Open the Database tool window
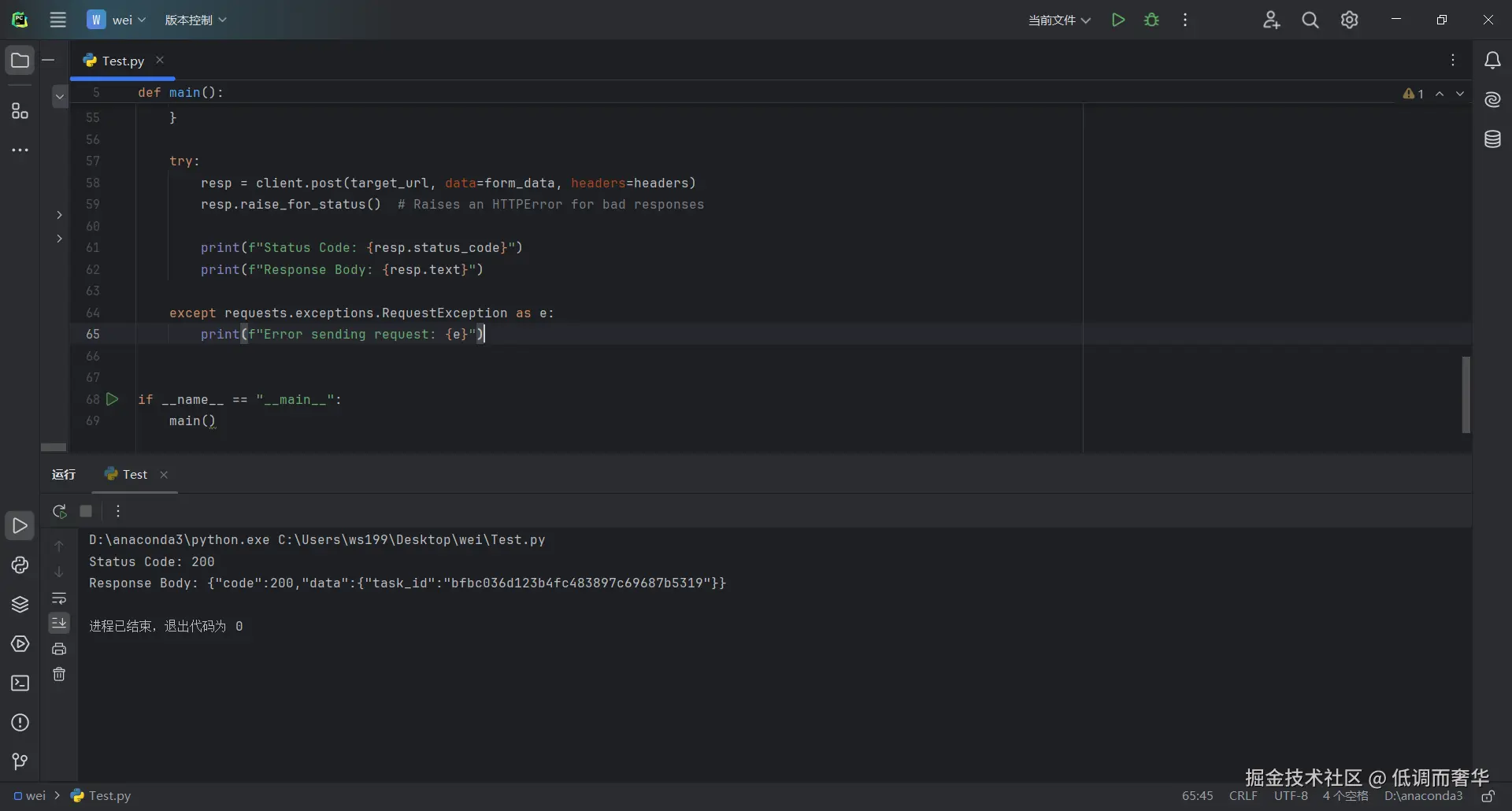The width and height of the screenshot is (1512, 811). [1492, 139]
